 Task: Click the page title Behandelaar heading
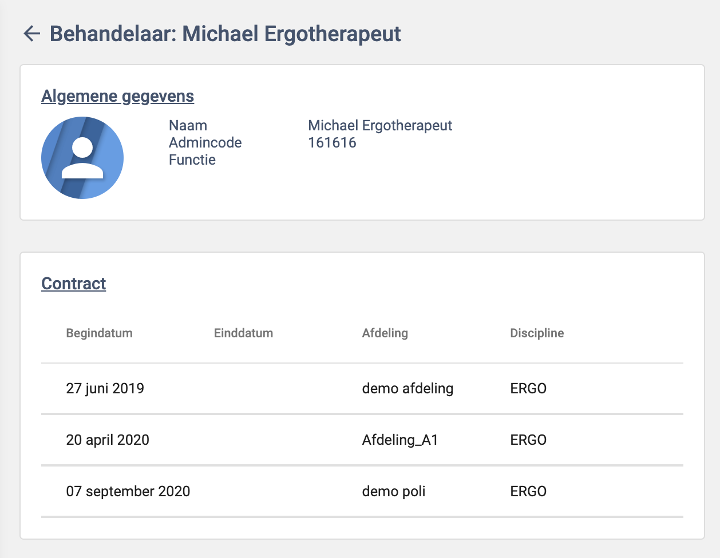point(225,34)
